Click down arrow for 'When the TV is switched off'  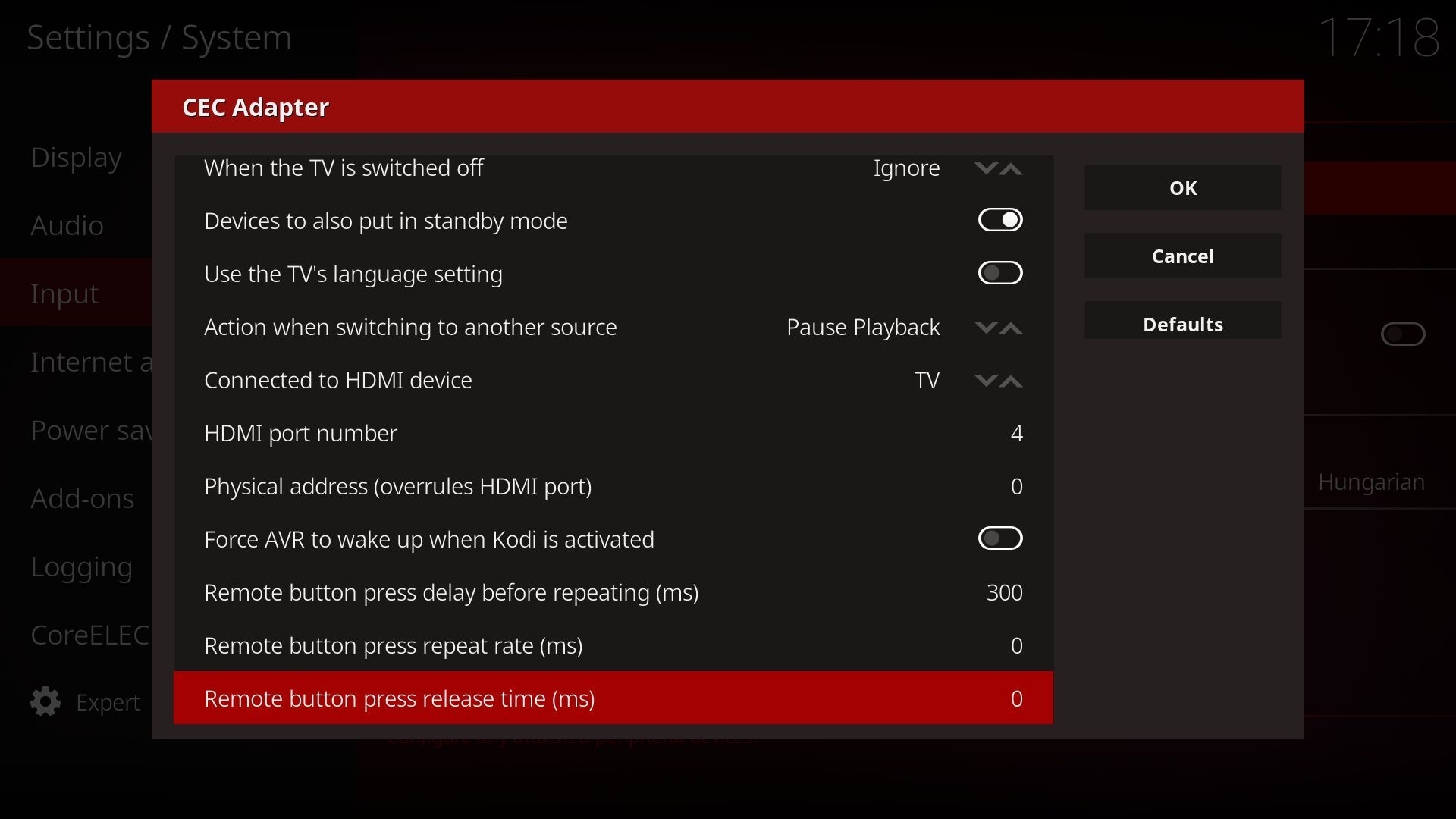pos(985,168)
